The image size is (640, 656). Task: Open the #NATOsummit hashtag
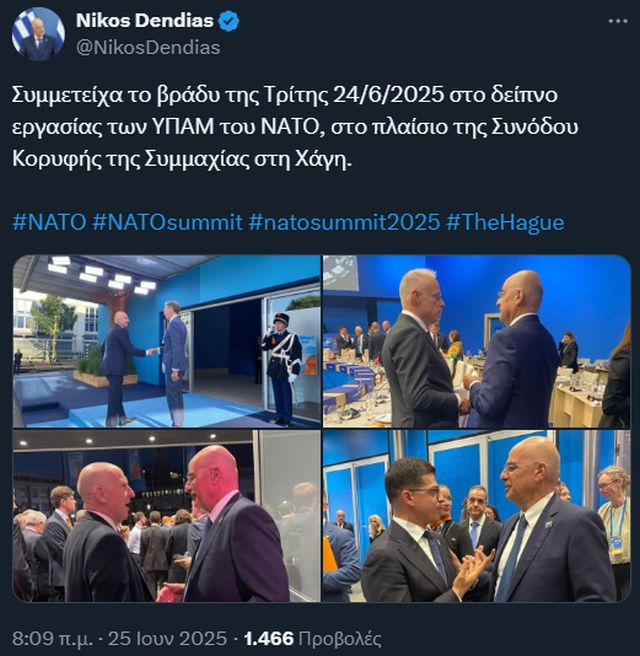tap(165, 221)
